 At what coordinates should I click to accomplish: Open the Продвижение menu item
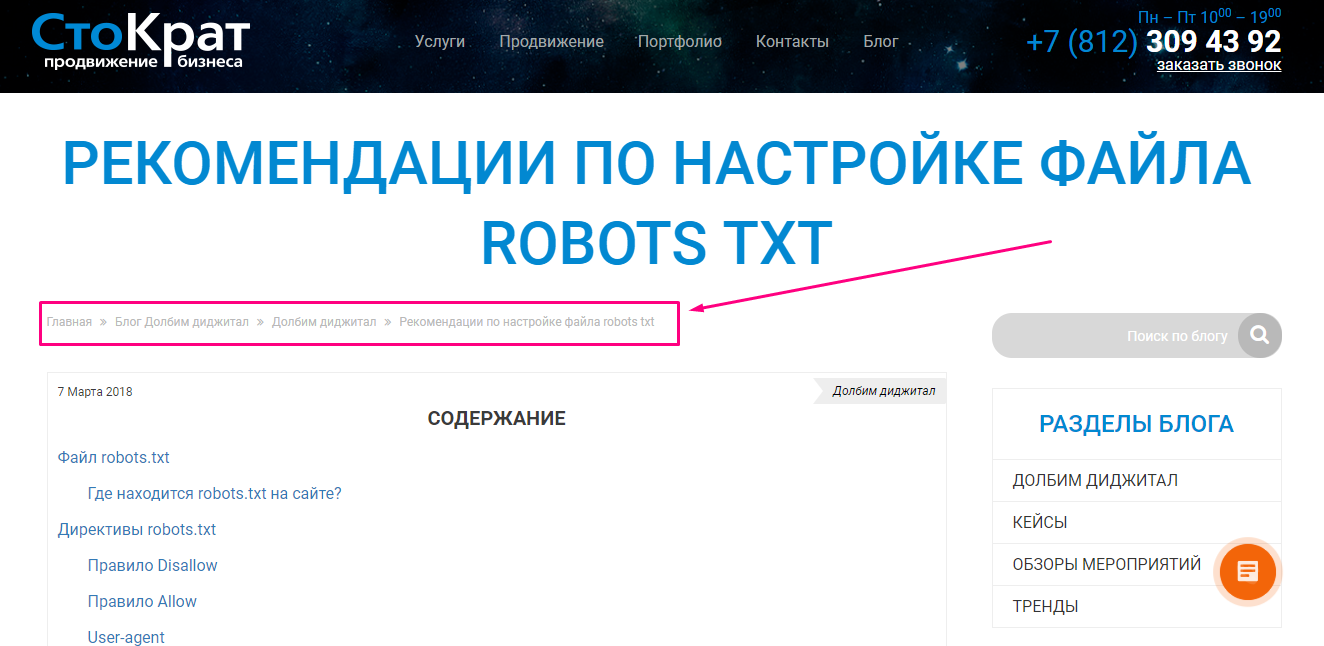551,41
